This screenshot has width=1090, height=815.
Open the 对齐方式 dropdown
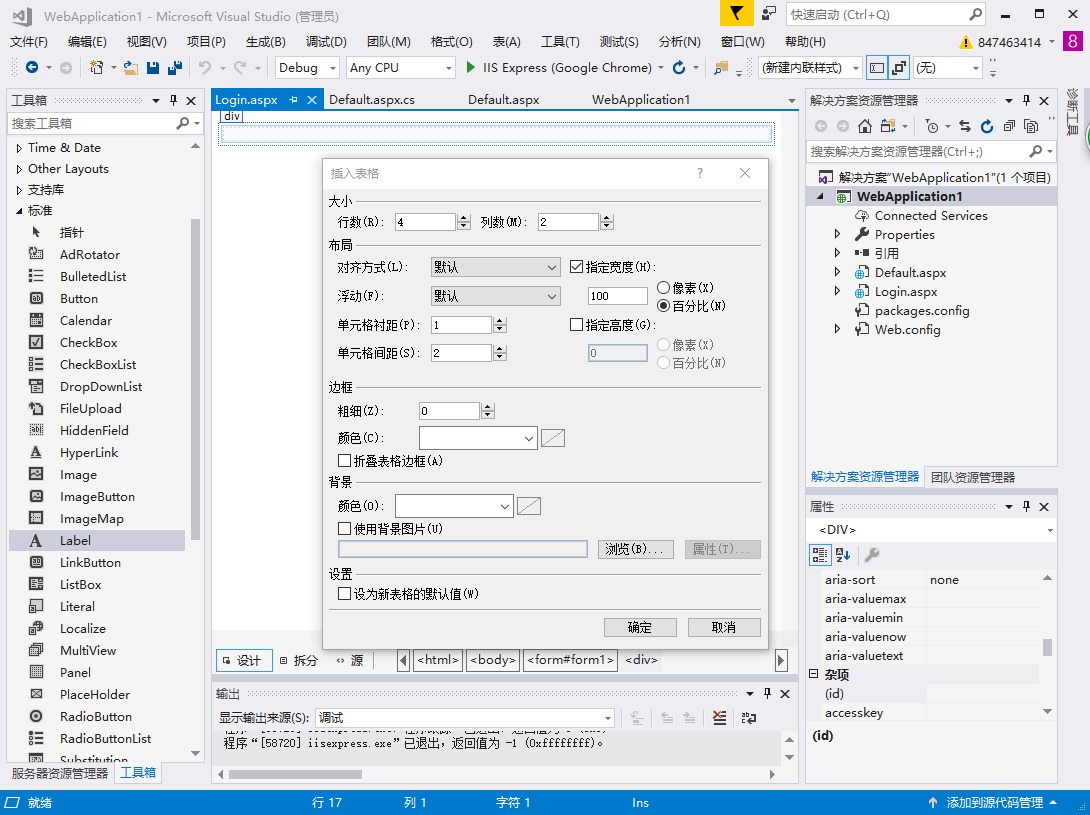495,267
